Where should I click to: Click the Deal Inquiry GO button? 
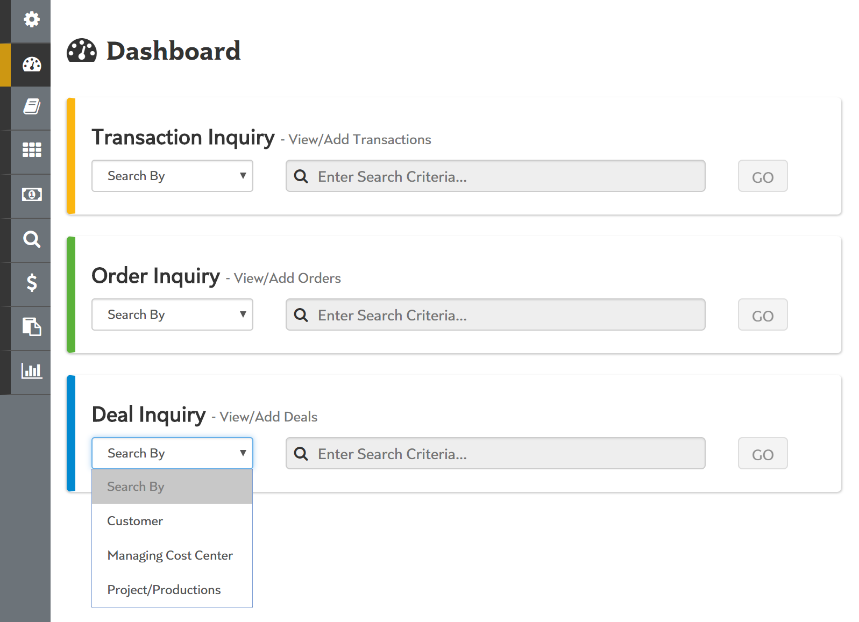pyautogui.click(x=763, y=455)
